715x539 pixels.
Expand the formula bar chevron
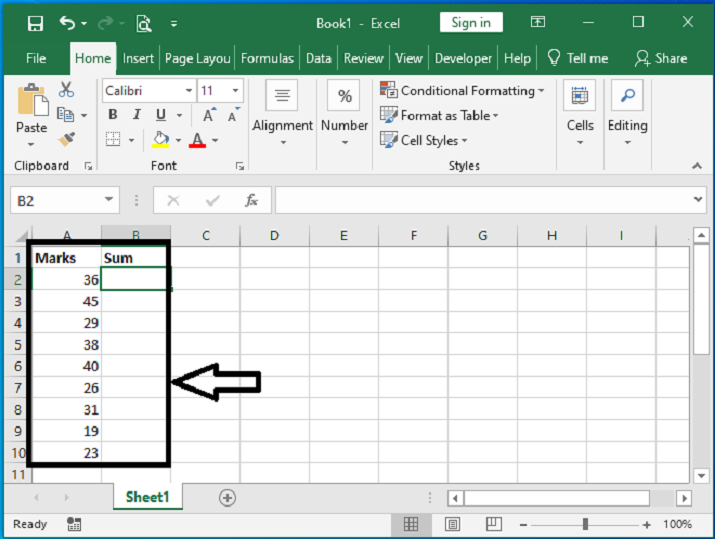pyautogui.click(x=698, y=199)
